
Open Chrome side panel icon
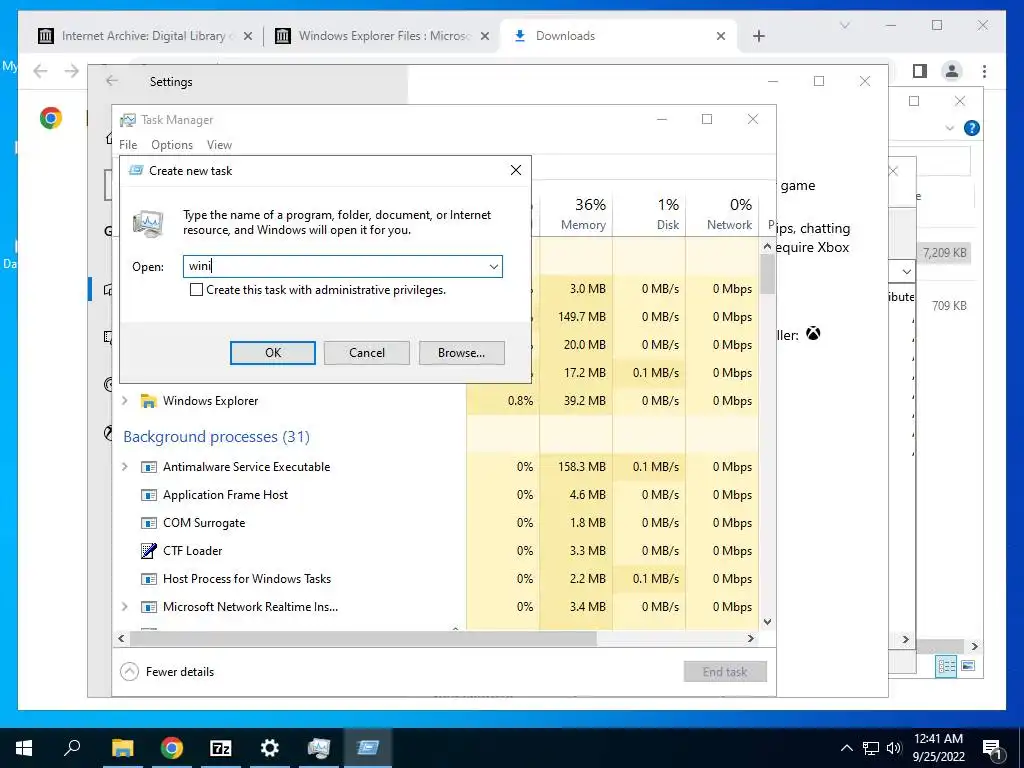pyautogui.click(x=920, y=71)
